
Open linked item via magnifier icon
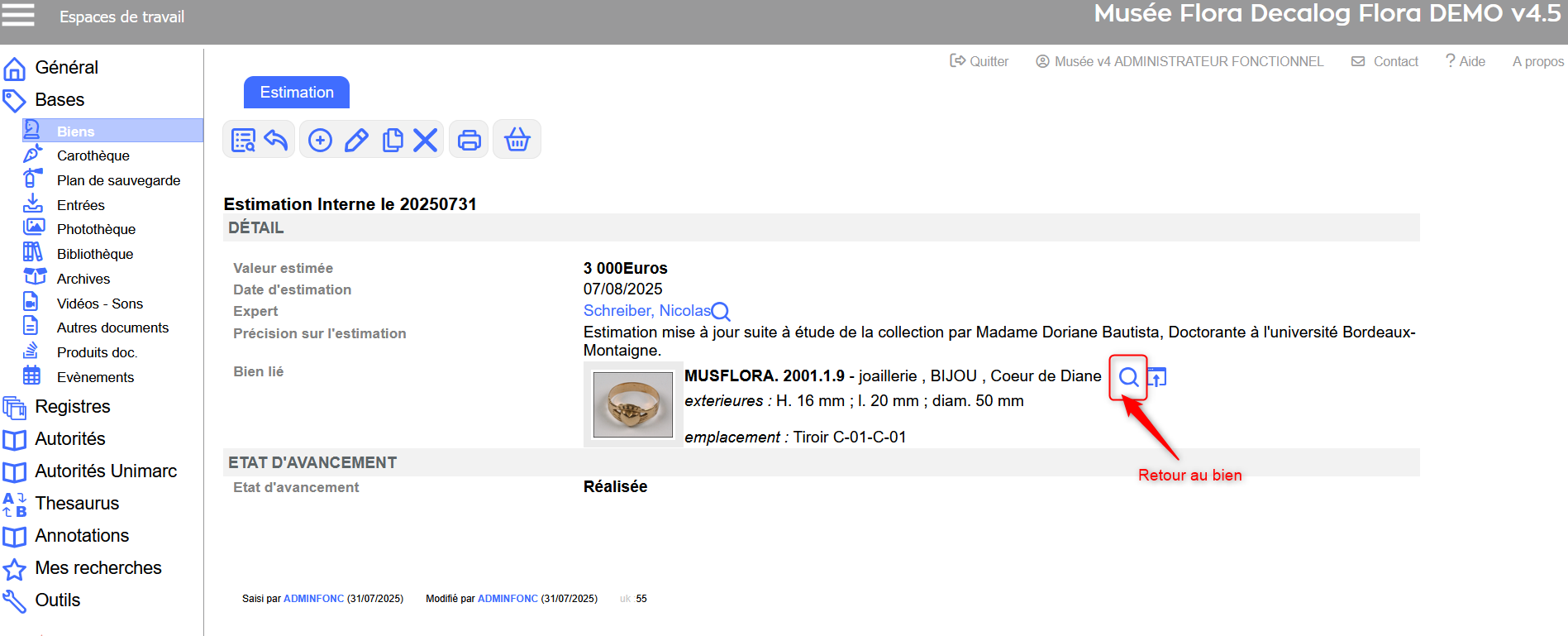point(1128,377)
